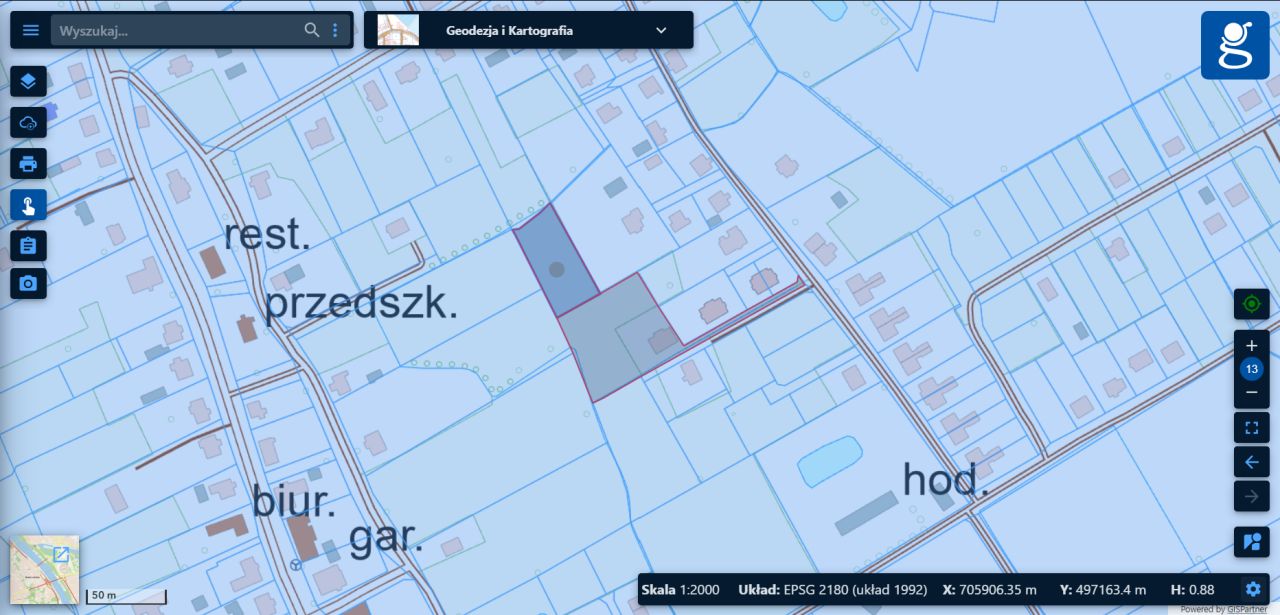Click the map comparison split icon
The height and width of the screenshot is (615, 1280).
[x=1251, y=542]
